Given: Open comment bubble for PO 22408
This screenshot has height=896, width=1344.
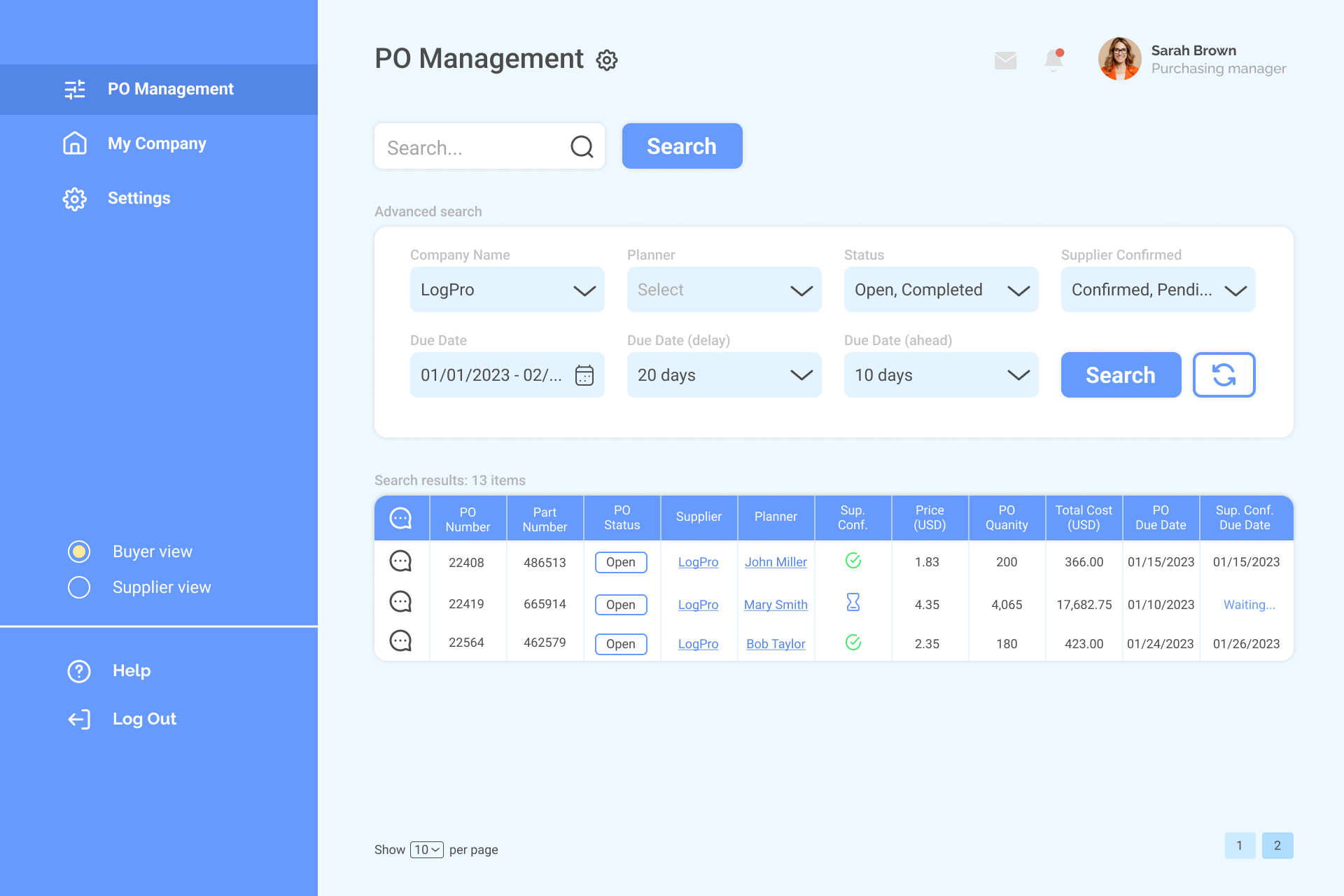Looking at the screenshot, I should [400, 561].
